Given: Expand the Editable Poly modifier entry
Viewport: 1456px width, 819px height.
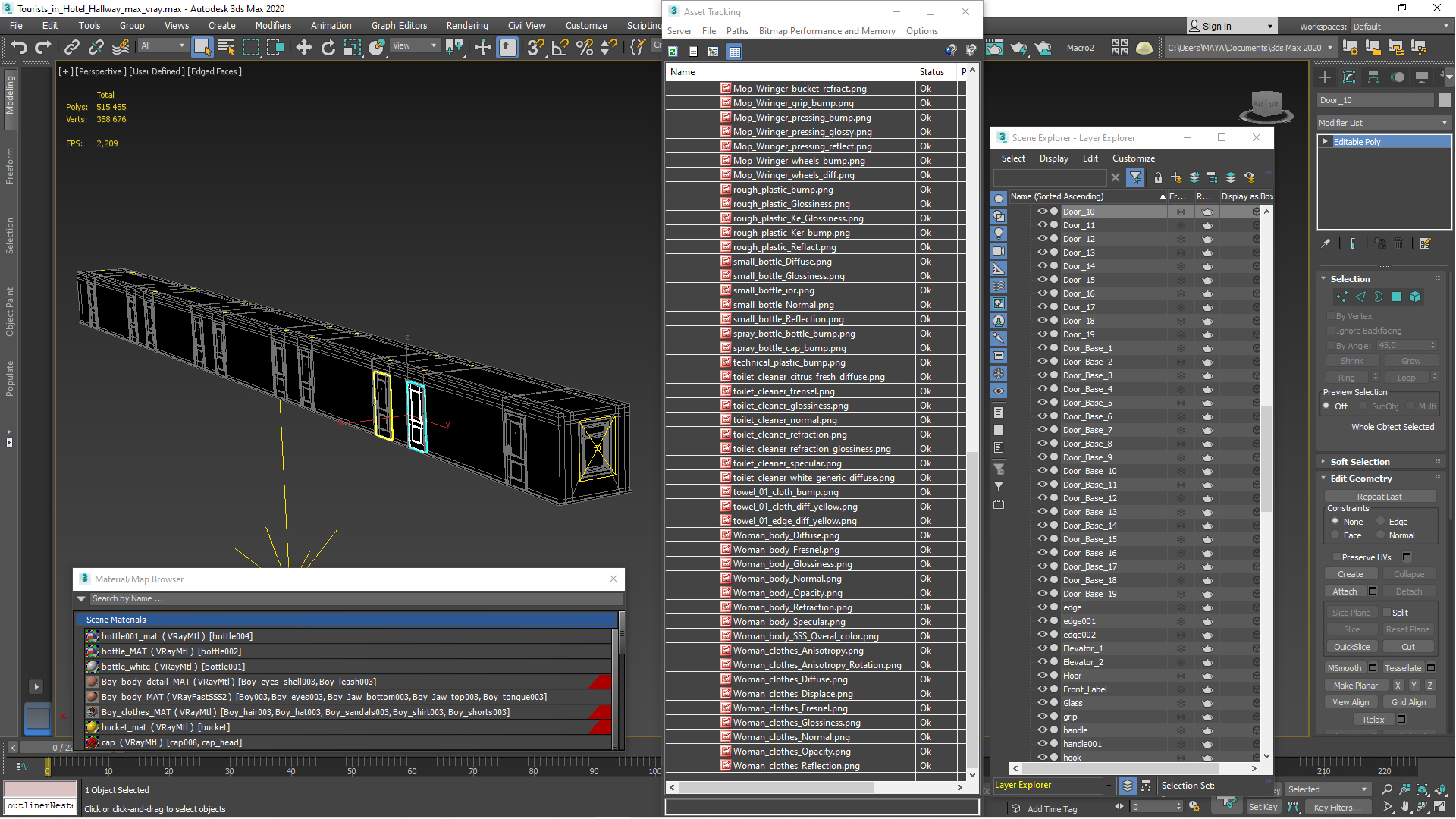Looking at the screenshot, I should pyautogui.click(x=1326, y=142).
